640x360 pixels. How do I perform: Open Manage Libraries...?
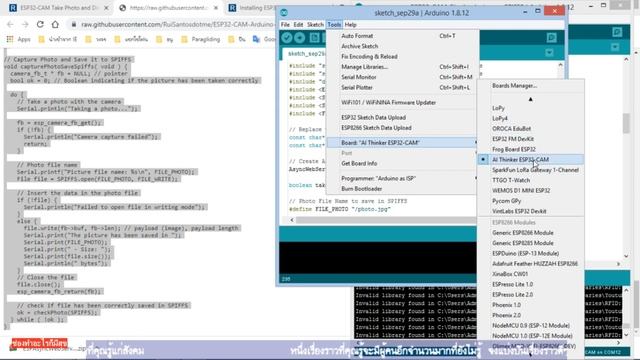click(402, 67)
